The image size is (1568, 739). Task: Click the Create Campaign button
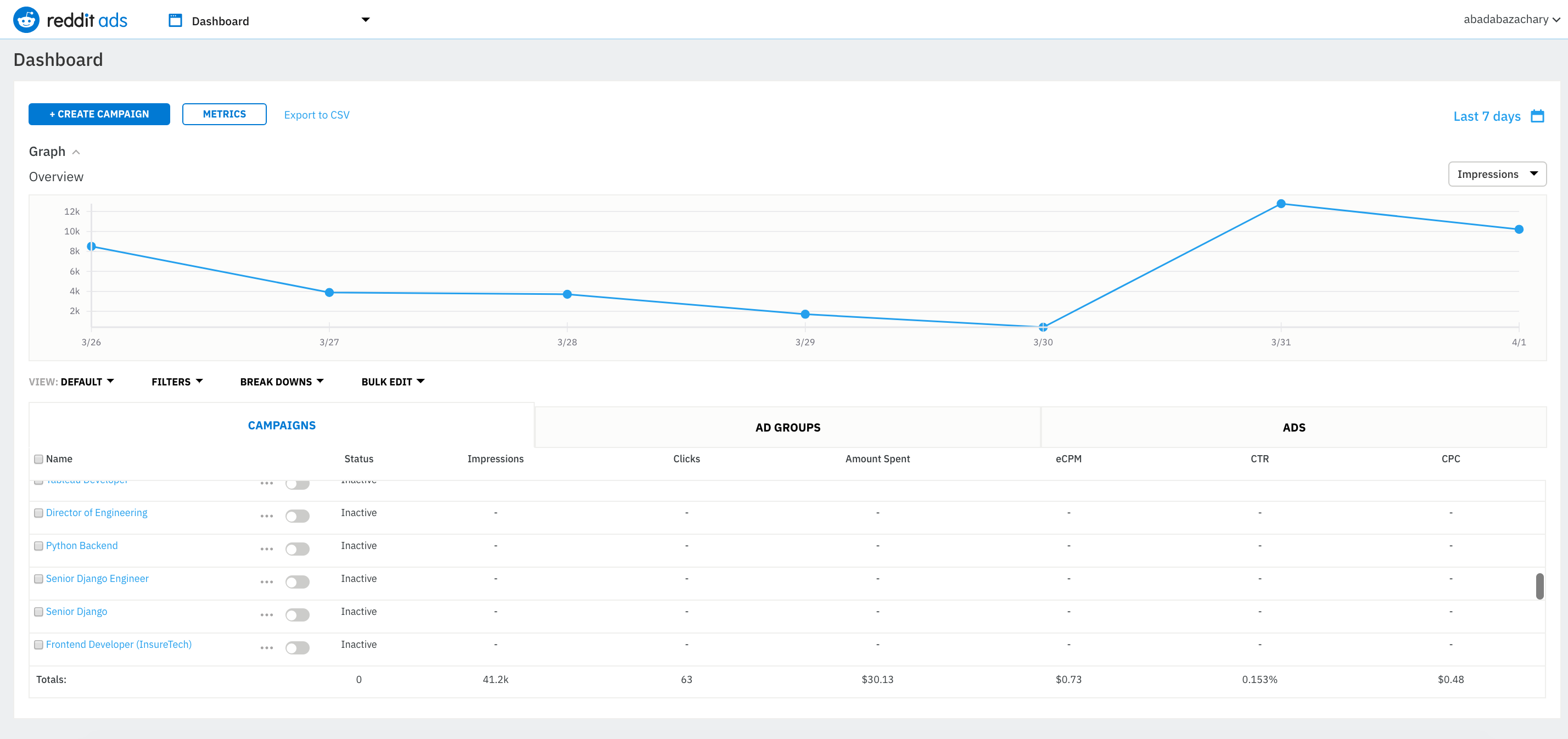pyautogui.click(x=99, y=114)
